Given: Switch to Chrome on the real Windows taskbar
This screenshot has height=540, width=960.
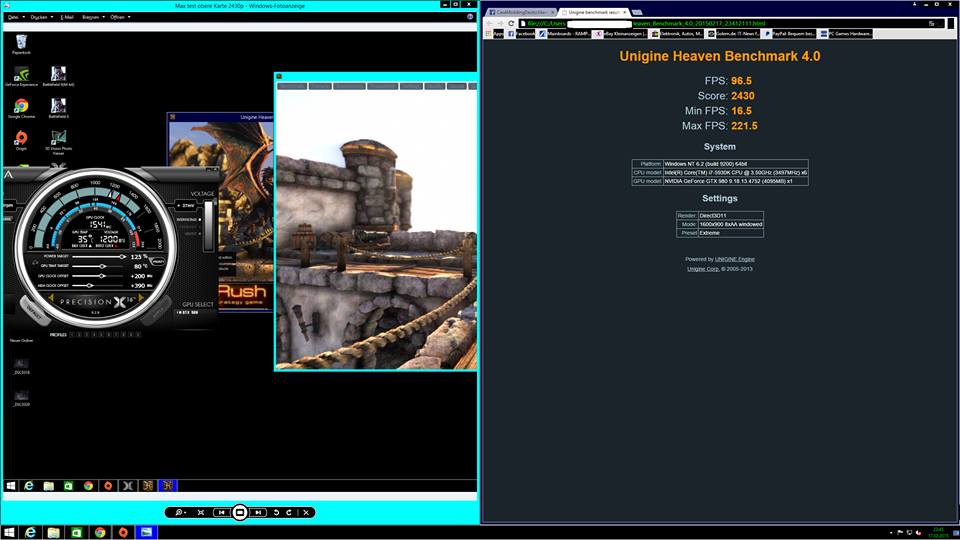Looking at the screenshot, I should tap(100, 532).
